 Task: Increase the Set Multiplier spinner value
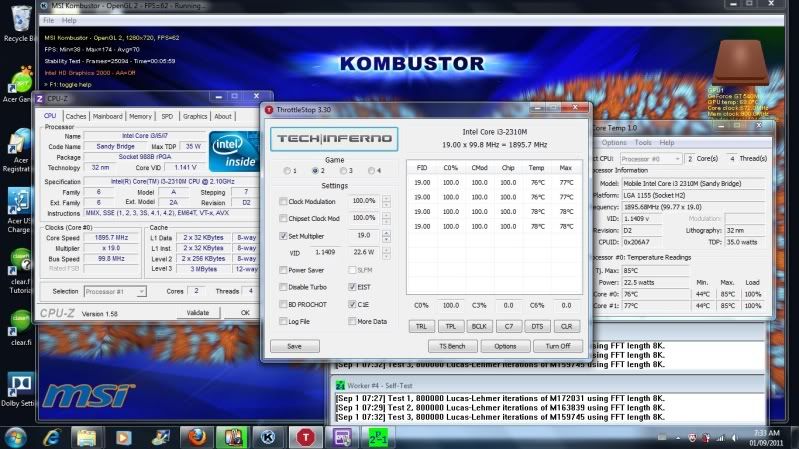pos(387,232)
